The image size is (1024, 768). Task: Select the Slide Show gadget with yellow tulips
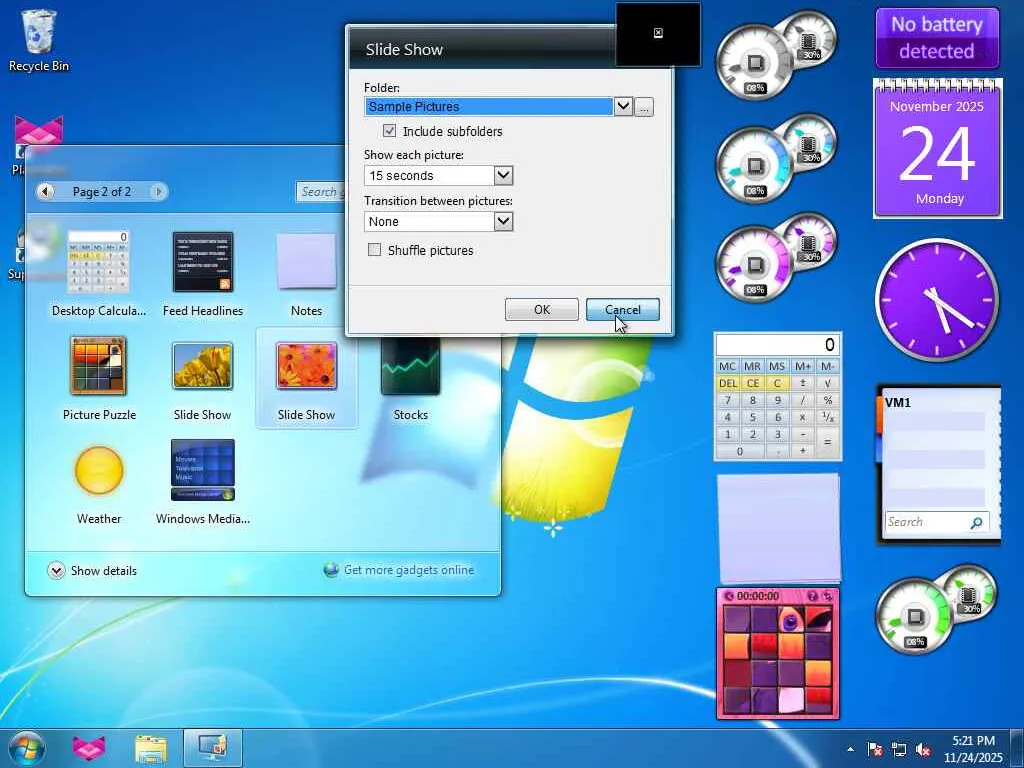202,366
